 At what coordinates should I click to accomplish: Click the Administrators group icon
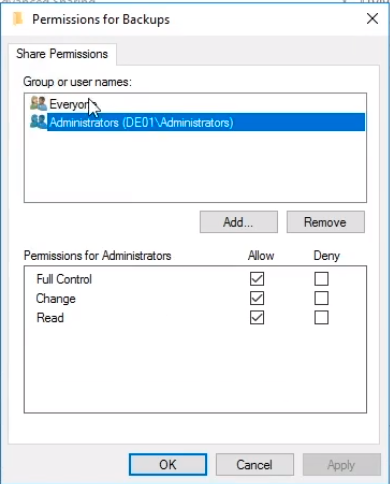[38, 122]
